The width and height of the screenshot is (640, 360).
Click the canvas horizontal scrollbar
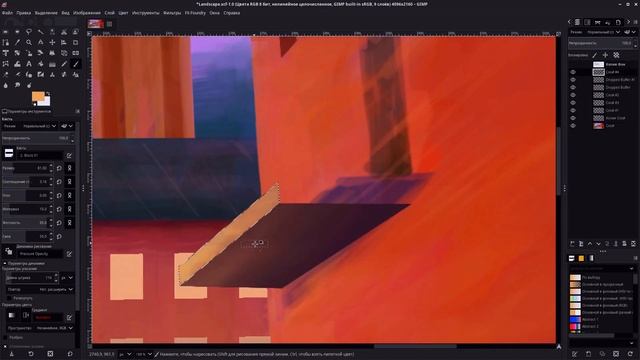(x=415, y=346)
